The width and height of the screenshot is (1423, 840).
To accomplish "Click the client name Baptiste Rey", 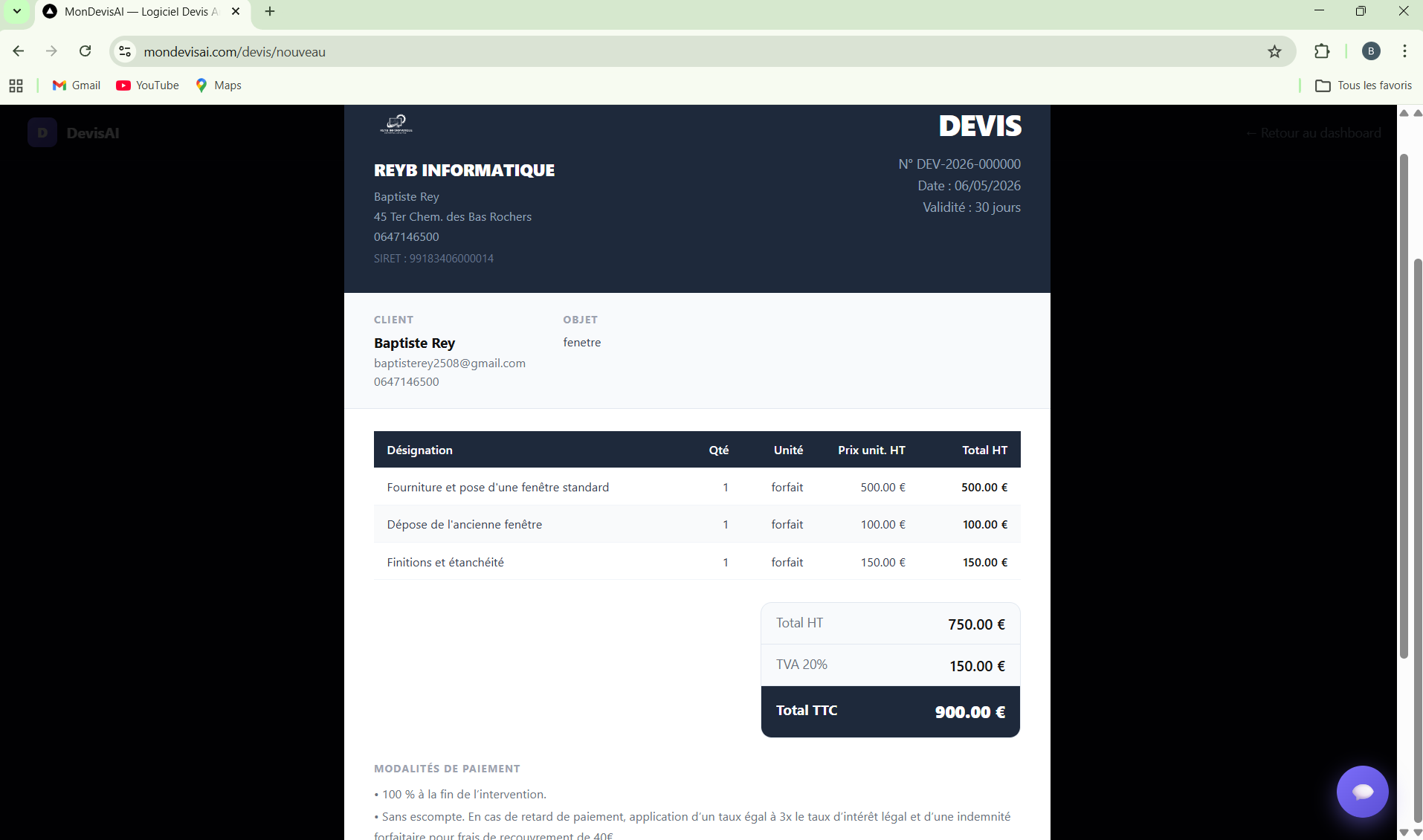I will pyautogui.click(x=414, y=343).
